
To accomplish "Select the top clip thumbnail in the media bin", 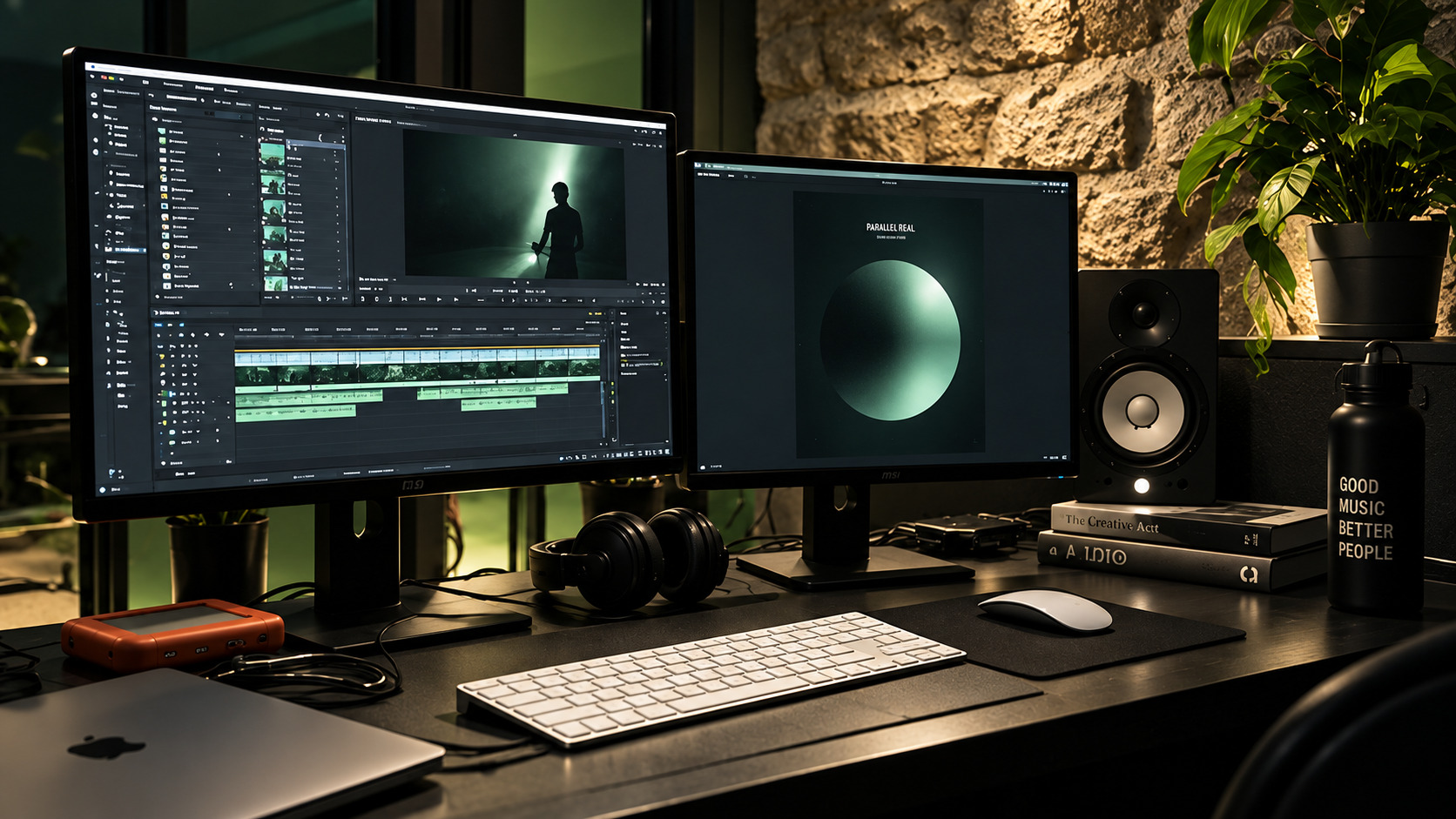I will tap(273, 154).
